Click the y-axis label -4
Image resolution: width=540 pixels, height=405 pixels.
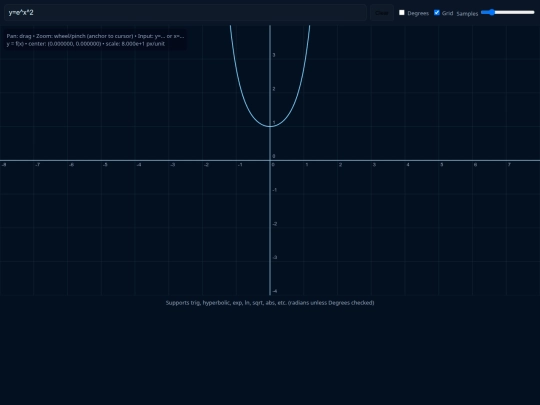tap(274, 291)
